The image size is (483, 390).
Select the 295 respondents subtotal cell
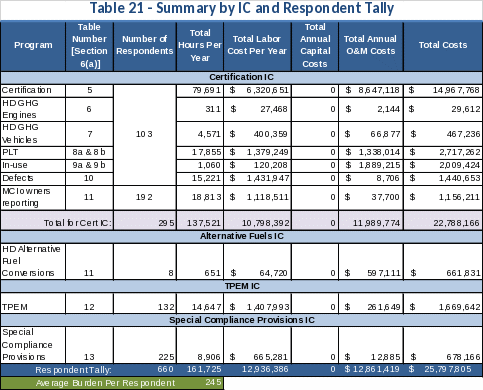point(145,220)
